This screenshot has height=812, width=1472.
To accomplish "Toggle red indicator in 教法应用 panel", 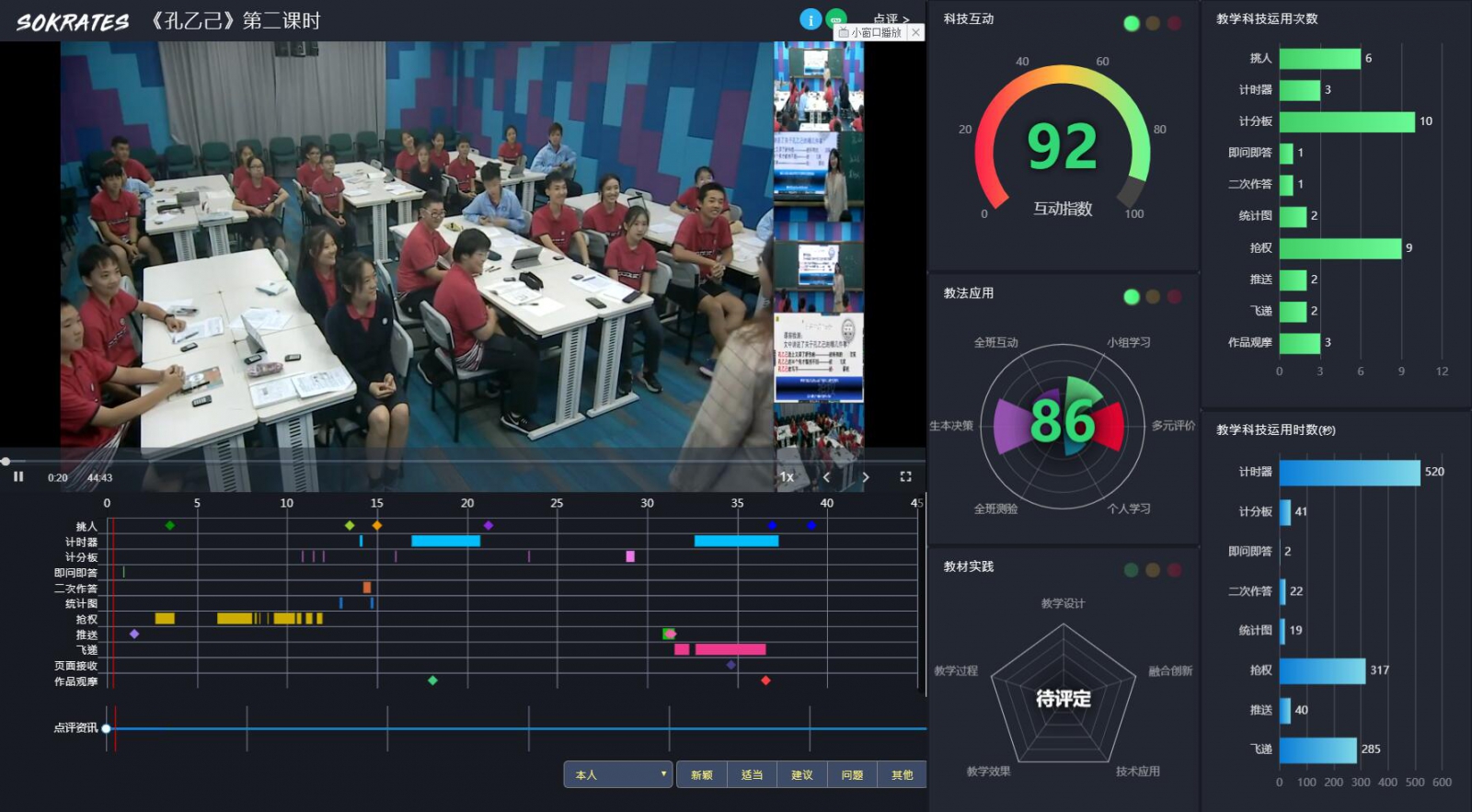I will coord(1174,297).
